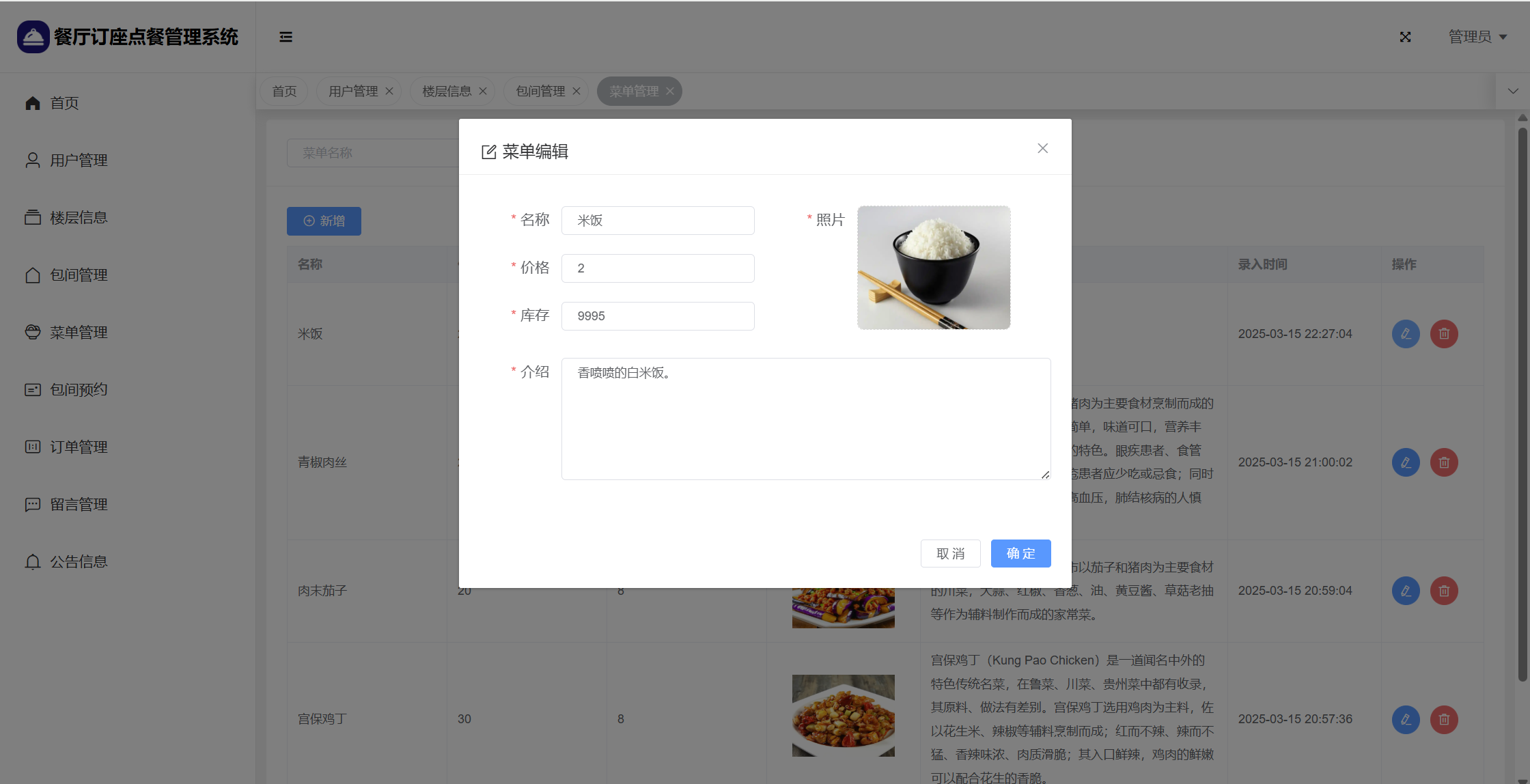Collapse sidebar using hamburger menu icon

pyautogui.click(x=286, y=37)
